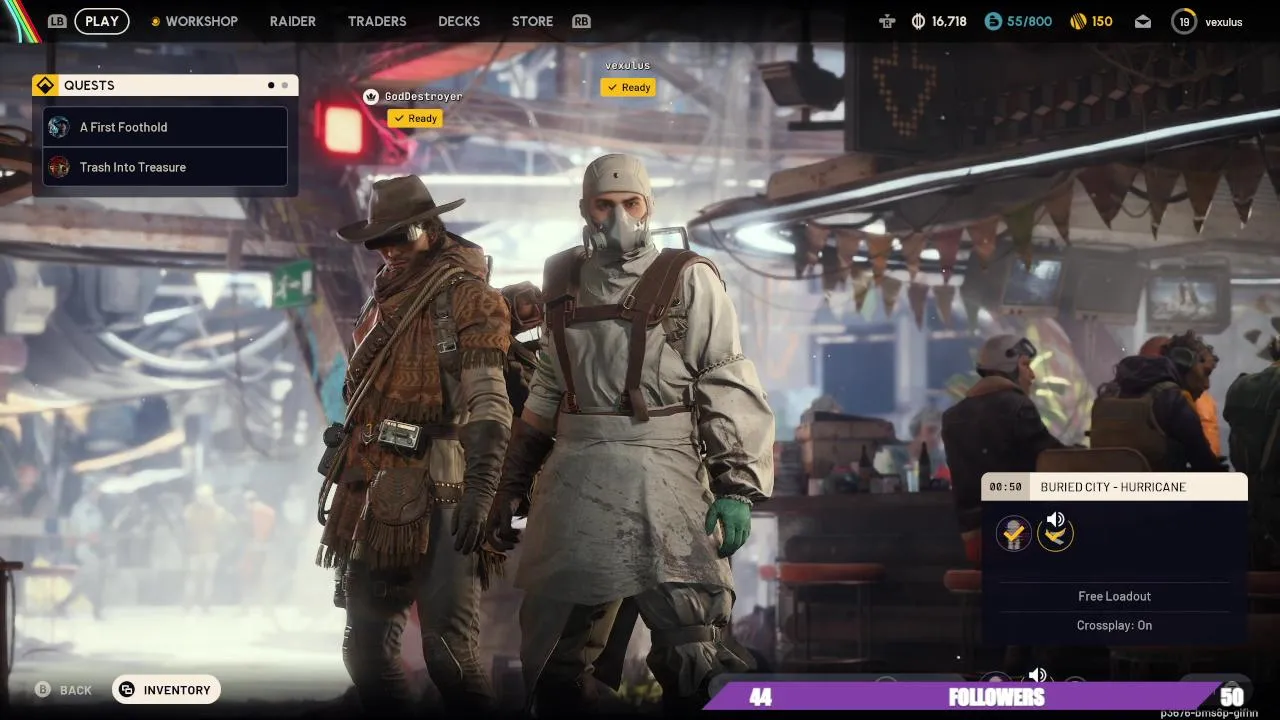Go to the TRADERS tab
The height and width of the screenshot is (720, 1280).
tap(377, 21)
